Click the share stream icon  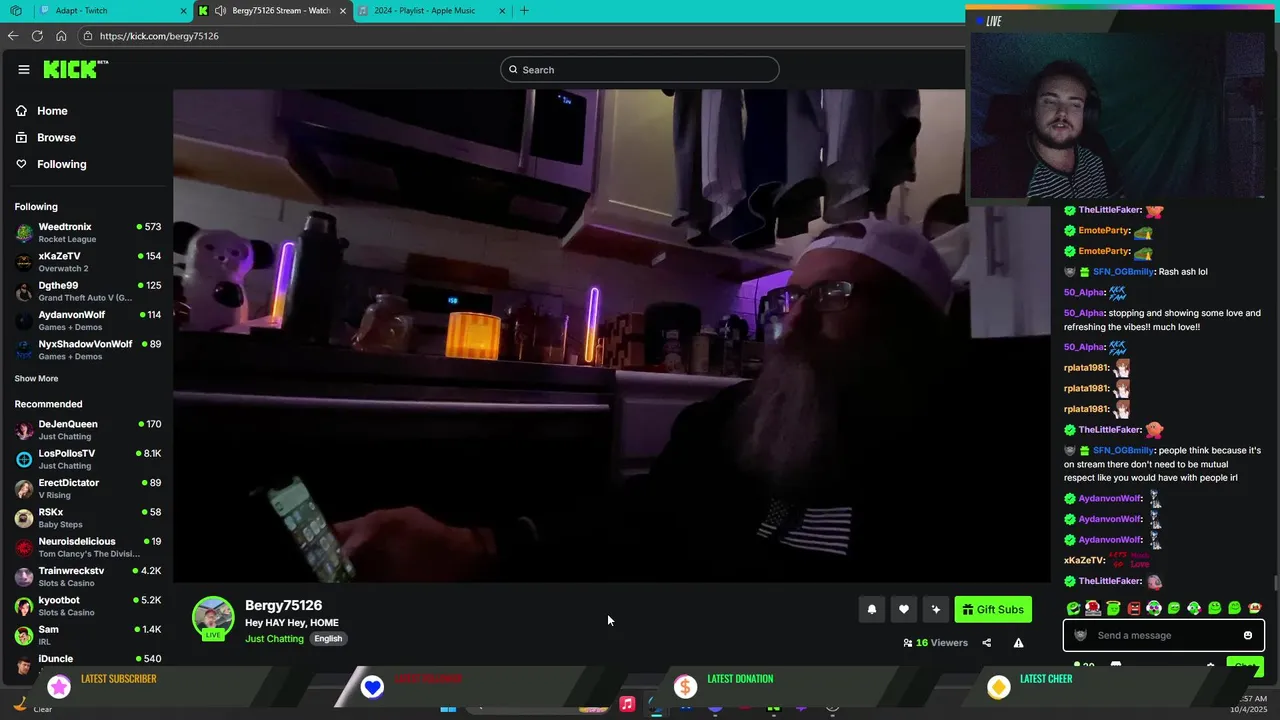point(987,643)
